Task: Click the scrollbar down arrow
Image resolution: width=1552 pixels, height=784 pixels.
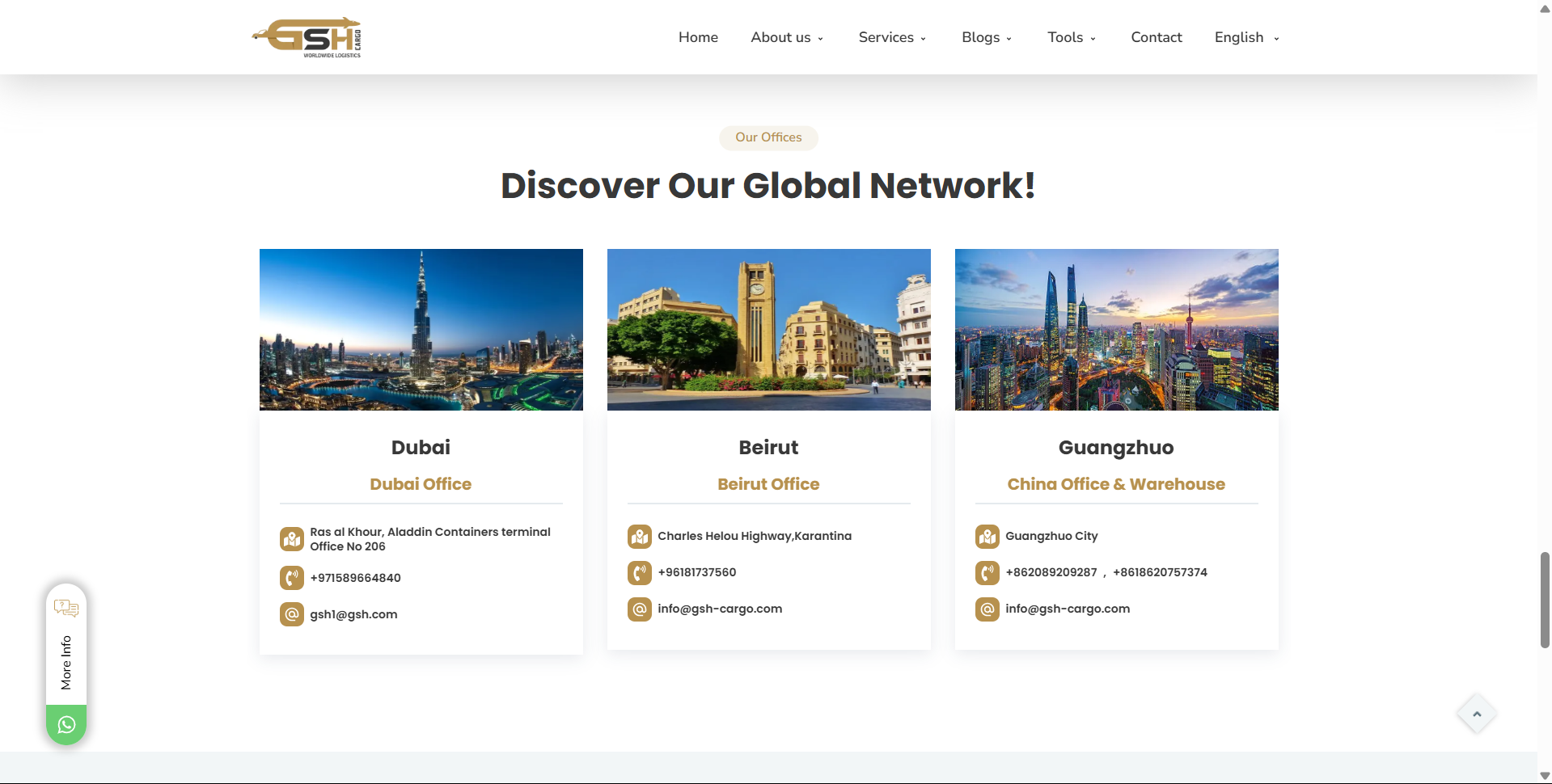Action: pyautogui.click(x=1545, y=776)
